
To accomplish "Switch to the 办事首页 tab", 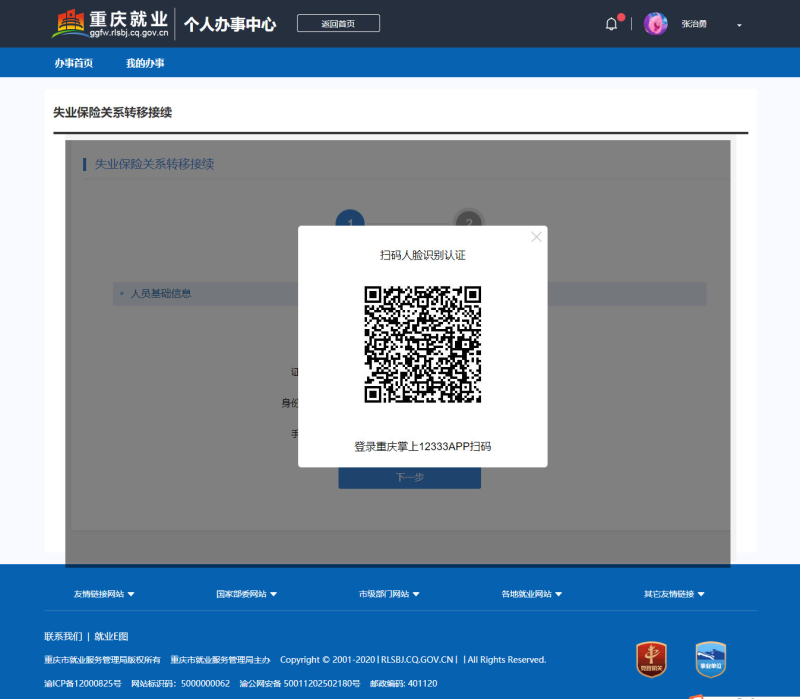I will (74, 63).
